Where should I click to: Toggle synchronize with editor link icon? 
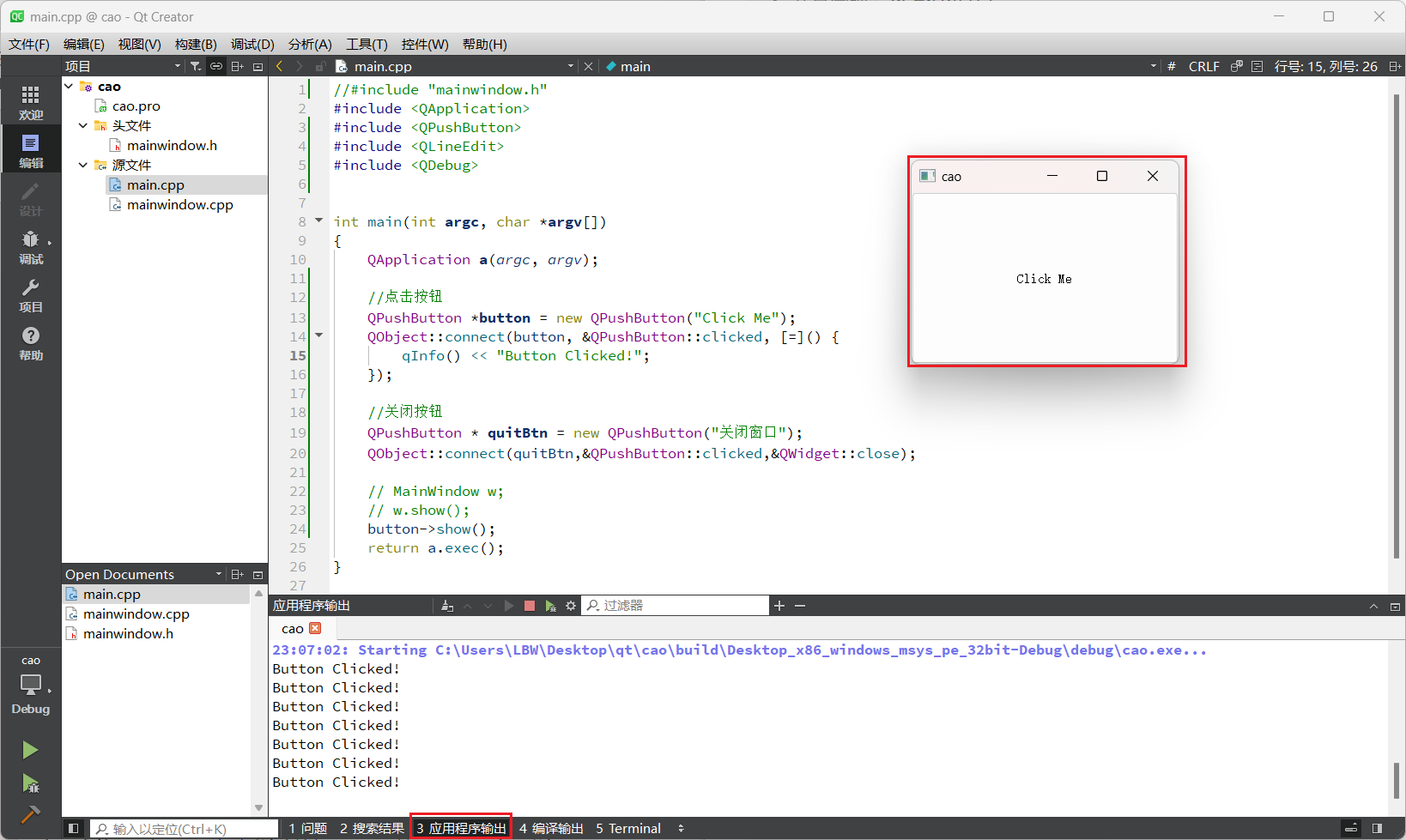[216, 66]
